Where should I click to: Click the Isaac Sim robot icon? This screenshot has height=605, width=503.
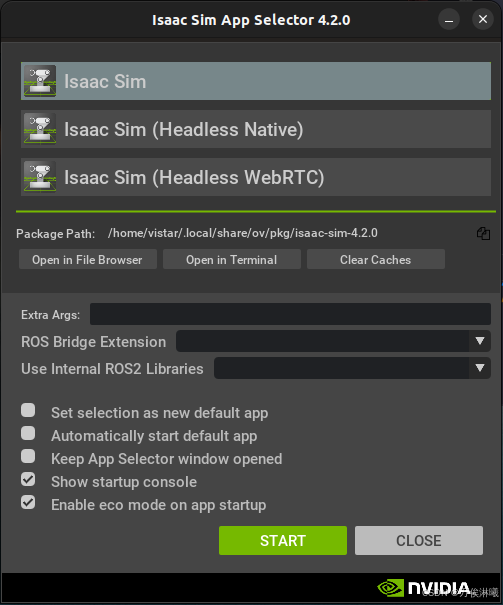(x=40, y=81)
